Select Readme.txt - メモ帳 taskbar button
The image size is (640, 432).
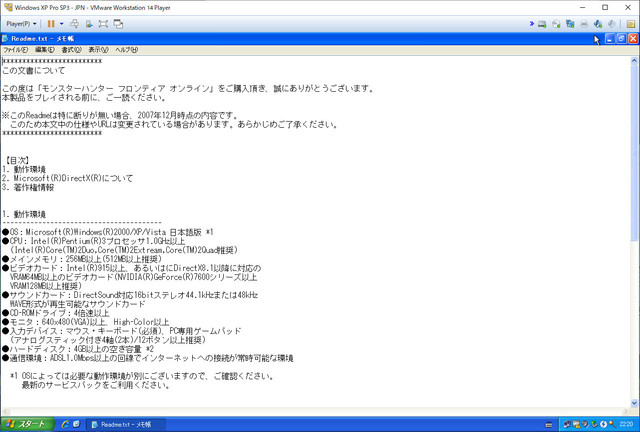click(126, 424)
